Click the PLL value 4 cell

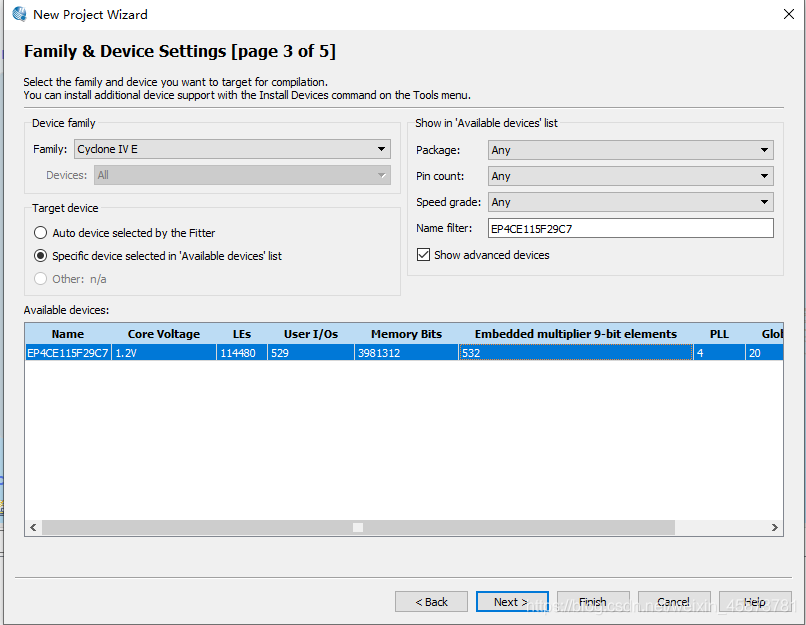(719, 353)
